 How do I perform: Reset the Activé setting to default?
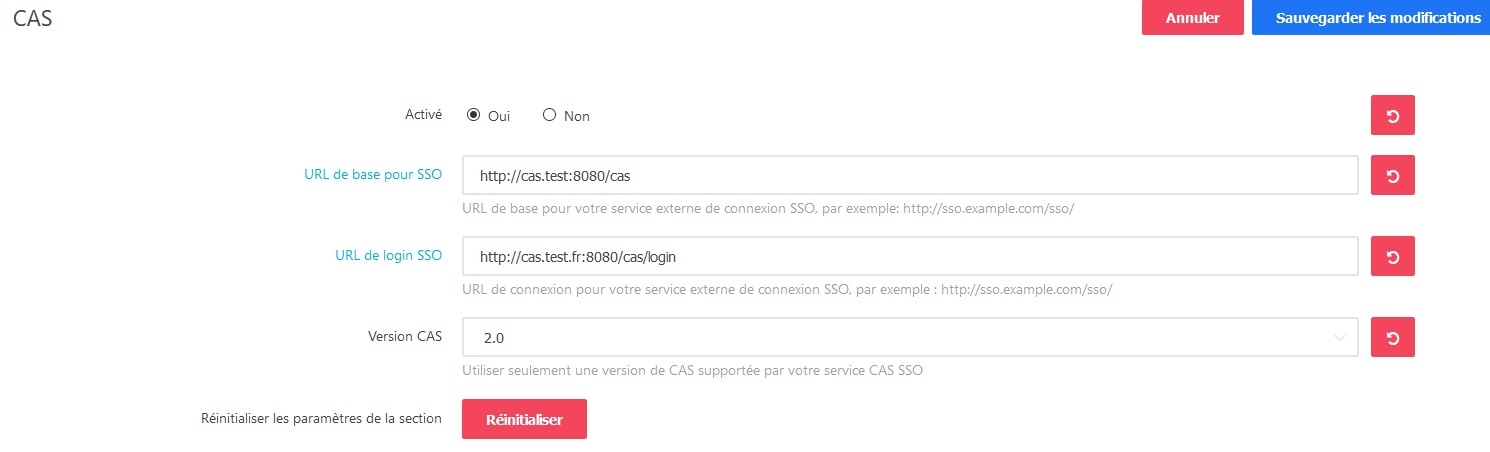(x=1392, y=115)
